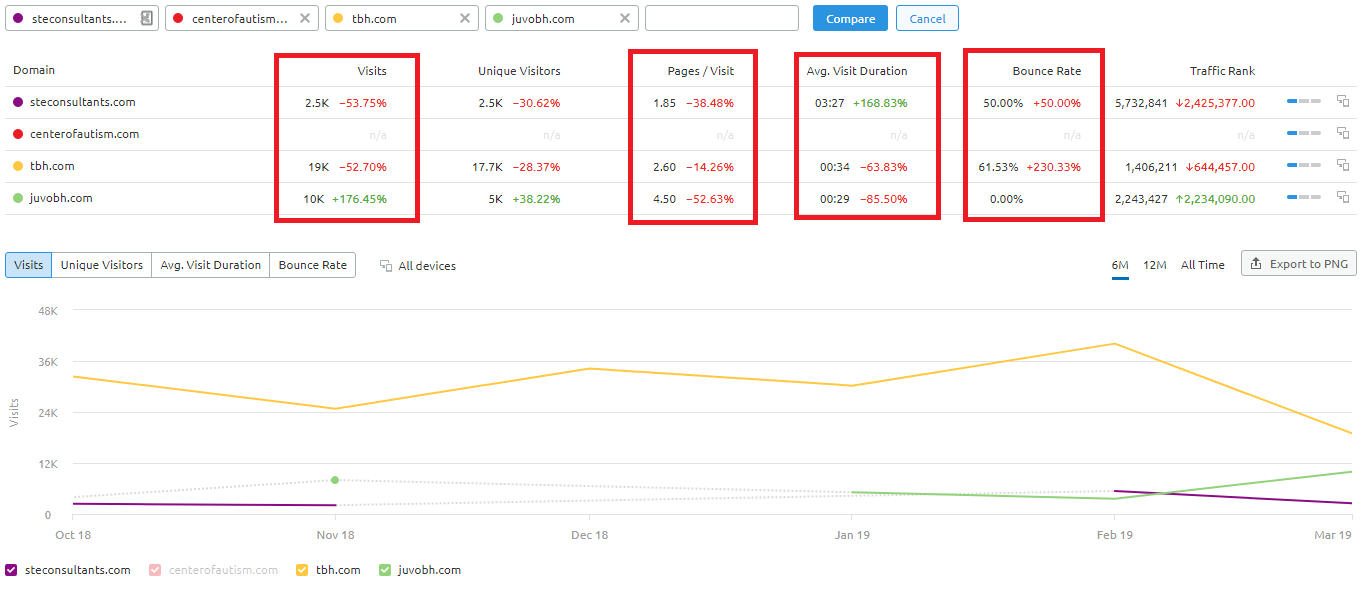Viewport: 1368px width, 592px height.
Task: Select 6M time range
Action: [1120, 265]
